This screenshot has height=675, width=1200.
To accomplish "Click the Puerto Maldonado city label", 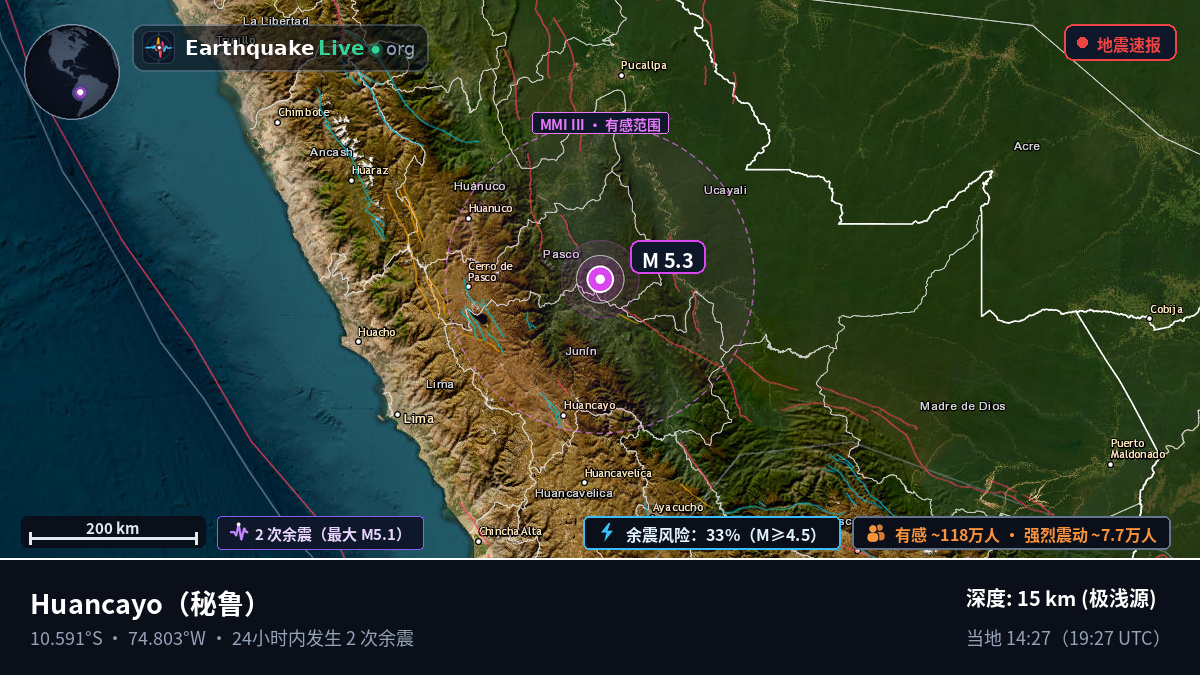I will pos(1138,448).
